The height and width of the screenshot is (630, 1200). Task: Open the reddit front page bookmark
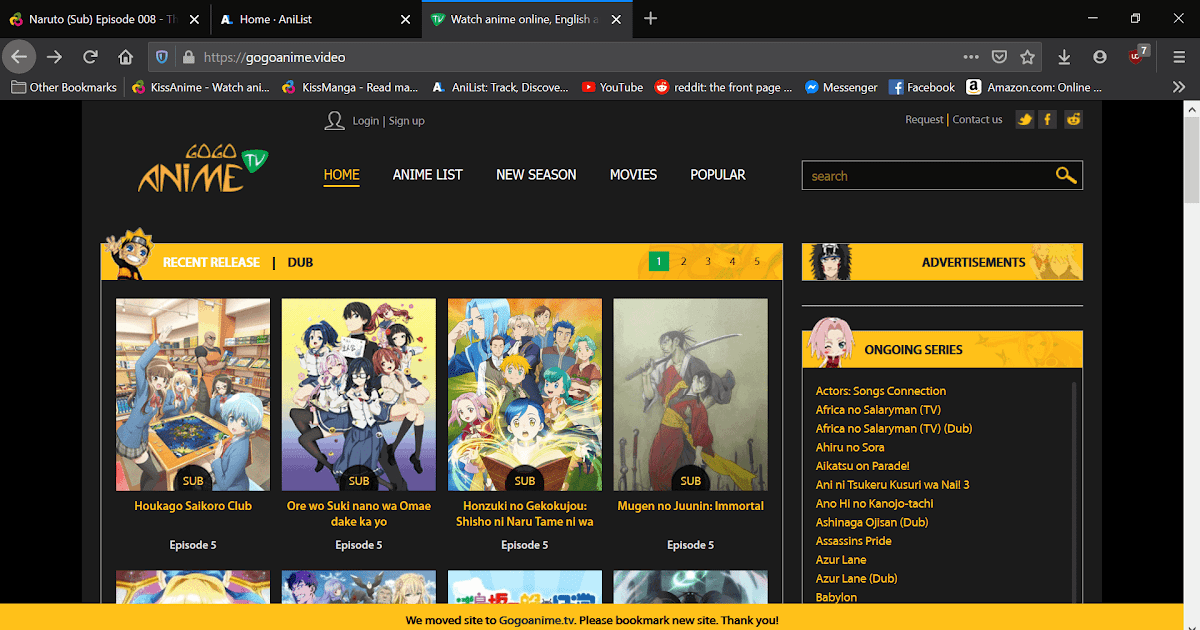pyautogui.click(x=723, y=87)
